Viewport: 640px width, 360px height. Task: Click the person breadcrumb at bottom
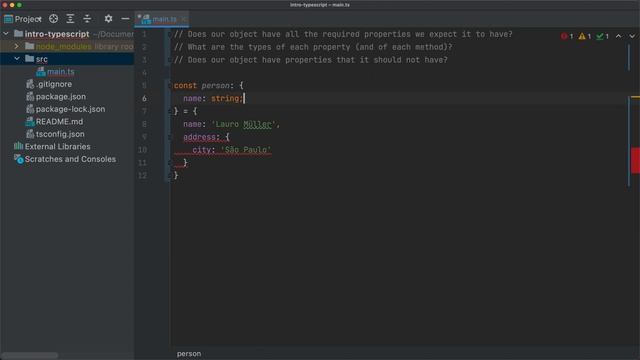pyautogui.click(x=189, y=354)
